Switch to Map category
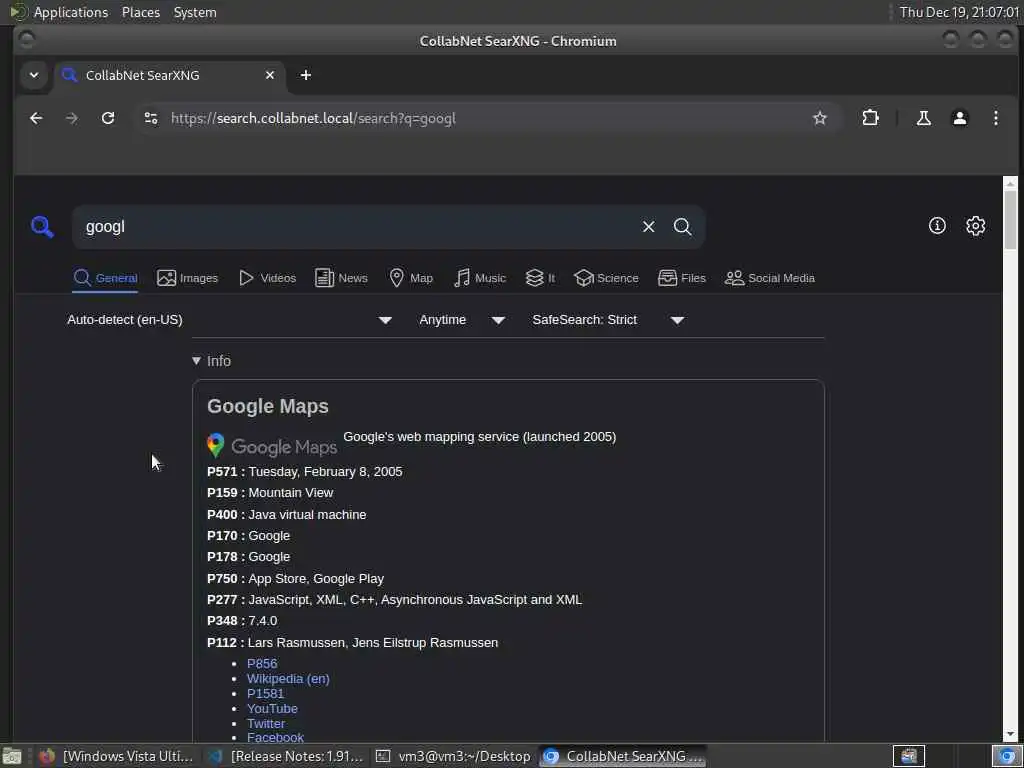This screenshot has height=768, width=1024. pos(411,278)
